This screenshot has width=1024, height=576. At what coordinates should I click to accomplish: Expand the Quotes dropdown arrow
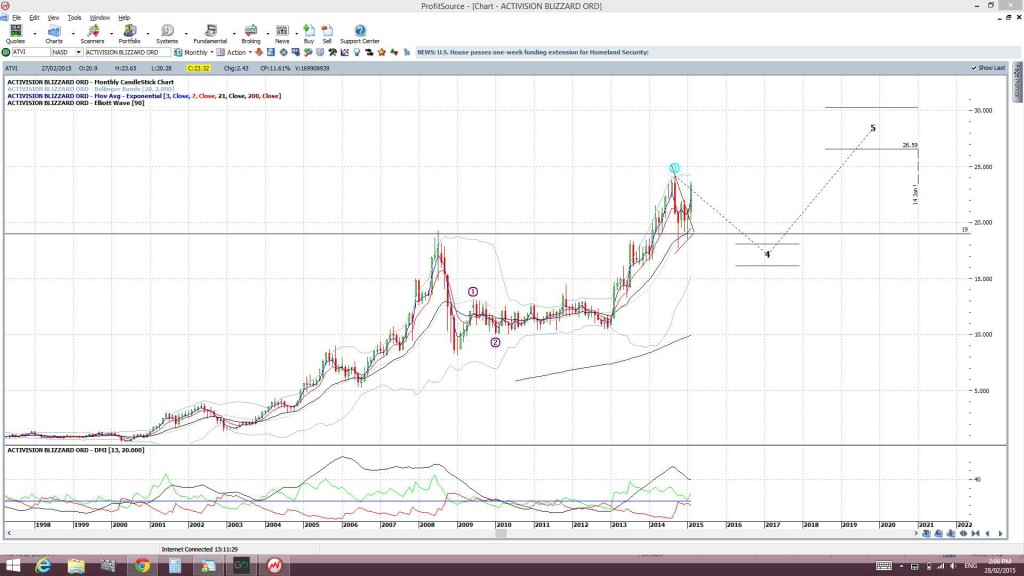[x=35, y=34]
